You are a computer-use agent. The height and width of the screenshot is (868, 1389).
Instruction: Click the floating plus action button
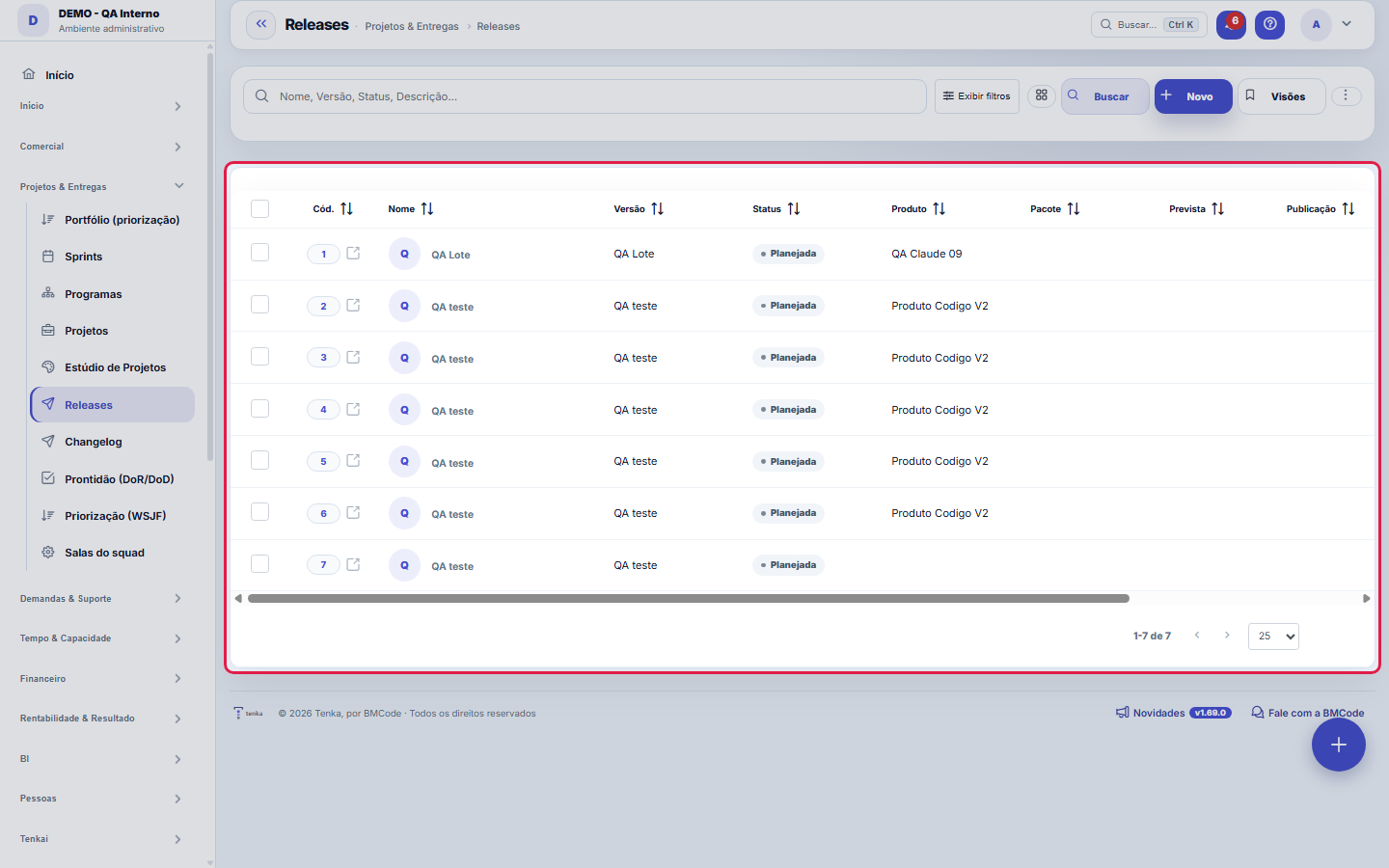[x=1338, y=745]
